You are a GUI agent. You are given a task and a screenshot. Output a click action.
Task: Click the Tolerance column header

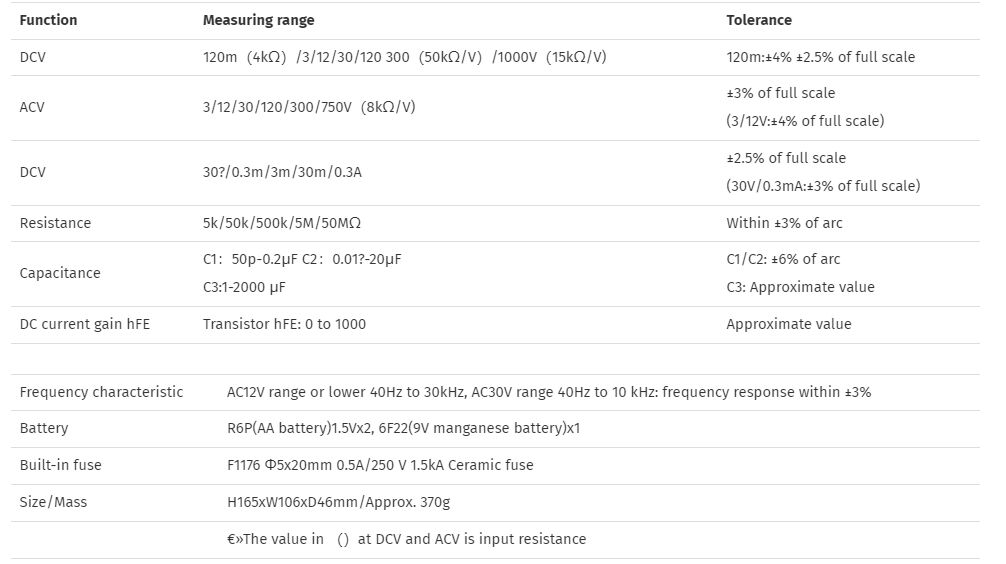(759, 20)
